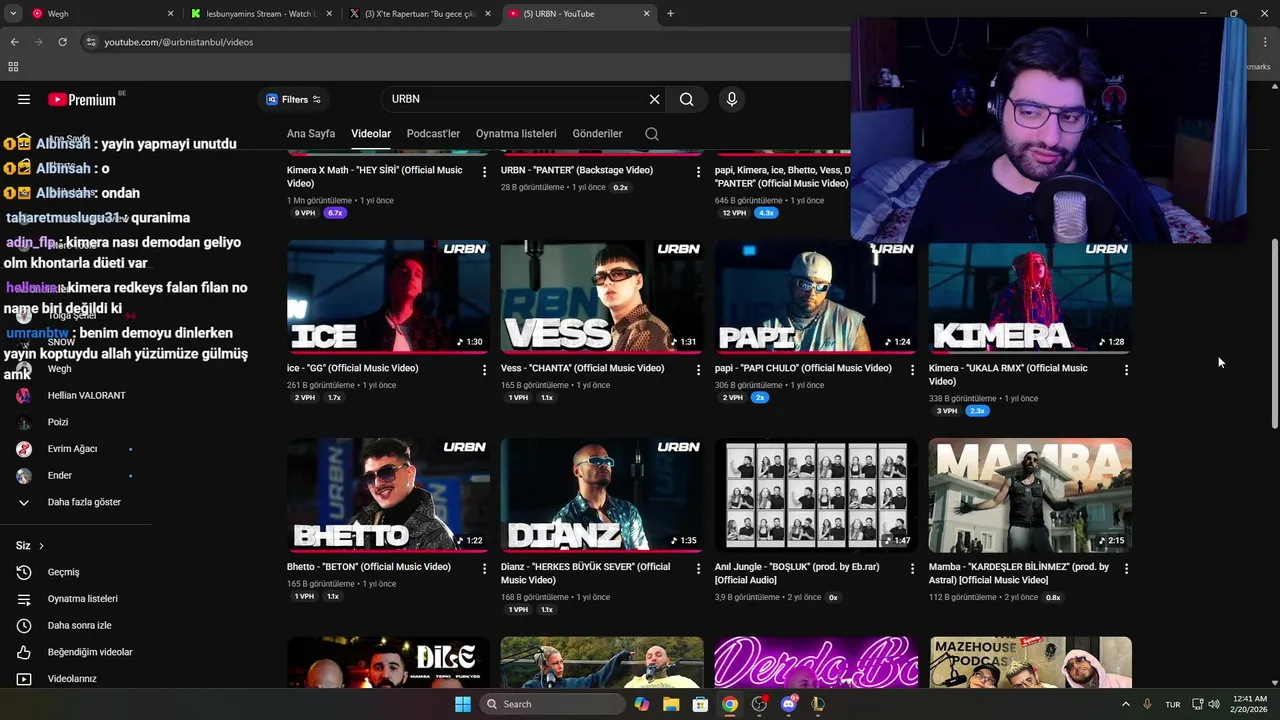Viewport: 1280px width, 720px height.
Task: Open the Chrome apps grid shortcut
Action: [x=13, y=67]
